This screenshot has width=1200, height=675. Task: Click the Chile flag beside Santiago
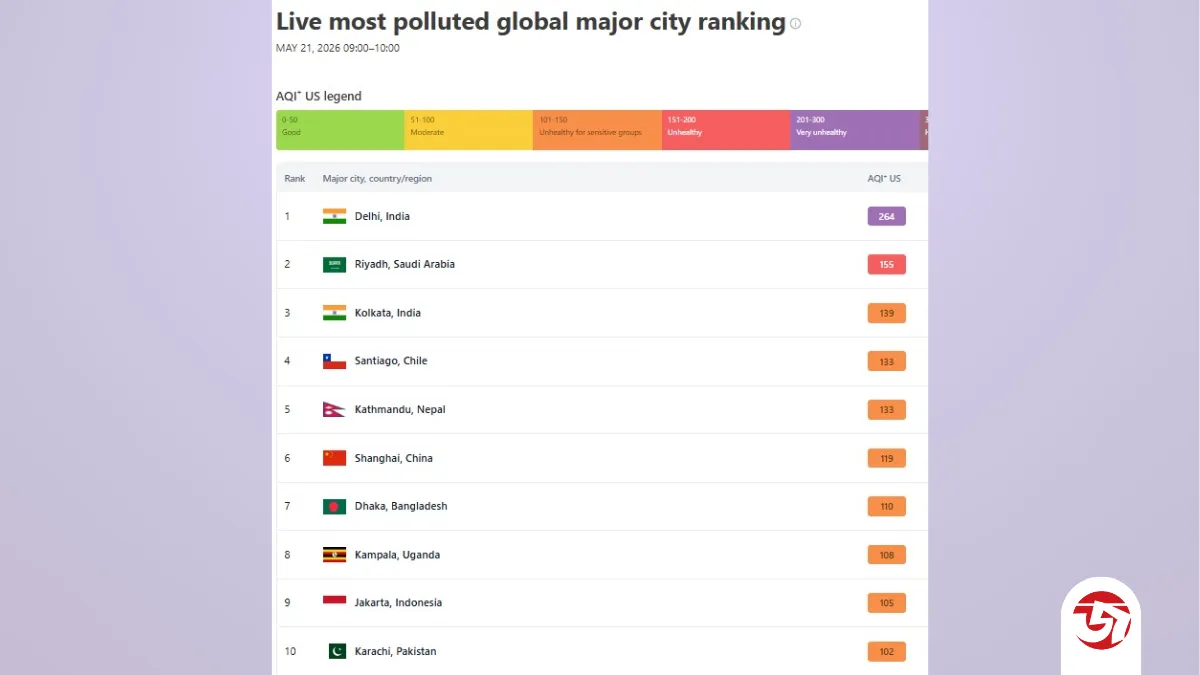334,361
